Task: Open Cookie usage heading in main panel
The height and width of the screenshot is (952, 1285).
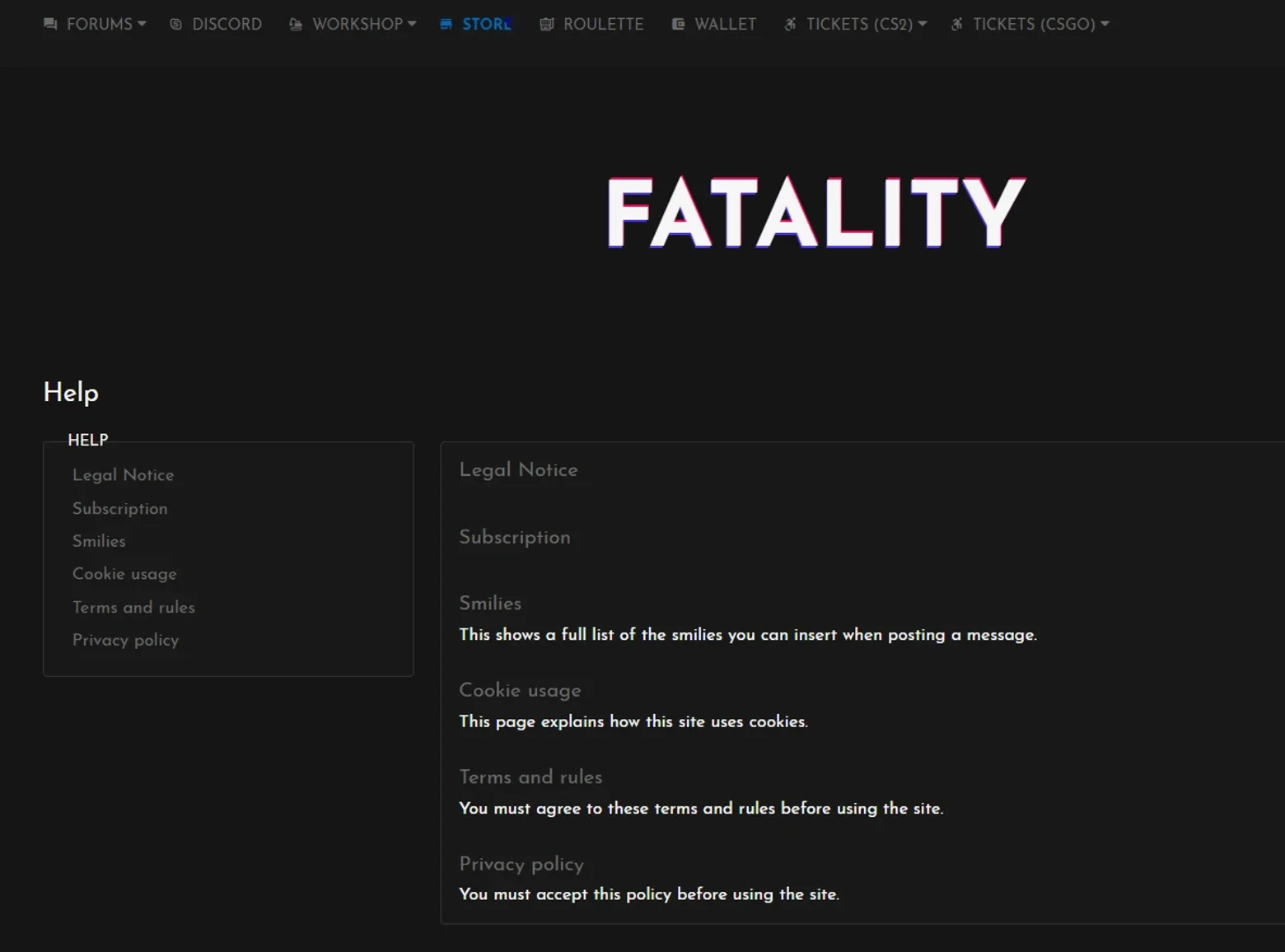Action: (520, 690)
